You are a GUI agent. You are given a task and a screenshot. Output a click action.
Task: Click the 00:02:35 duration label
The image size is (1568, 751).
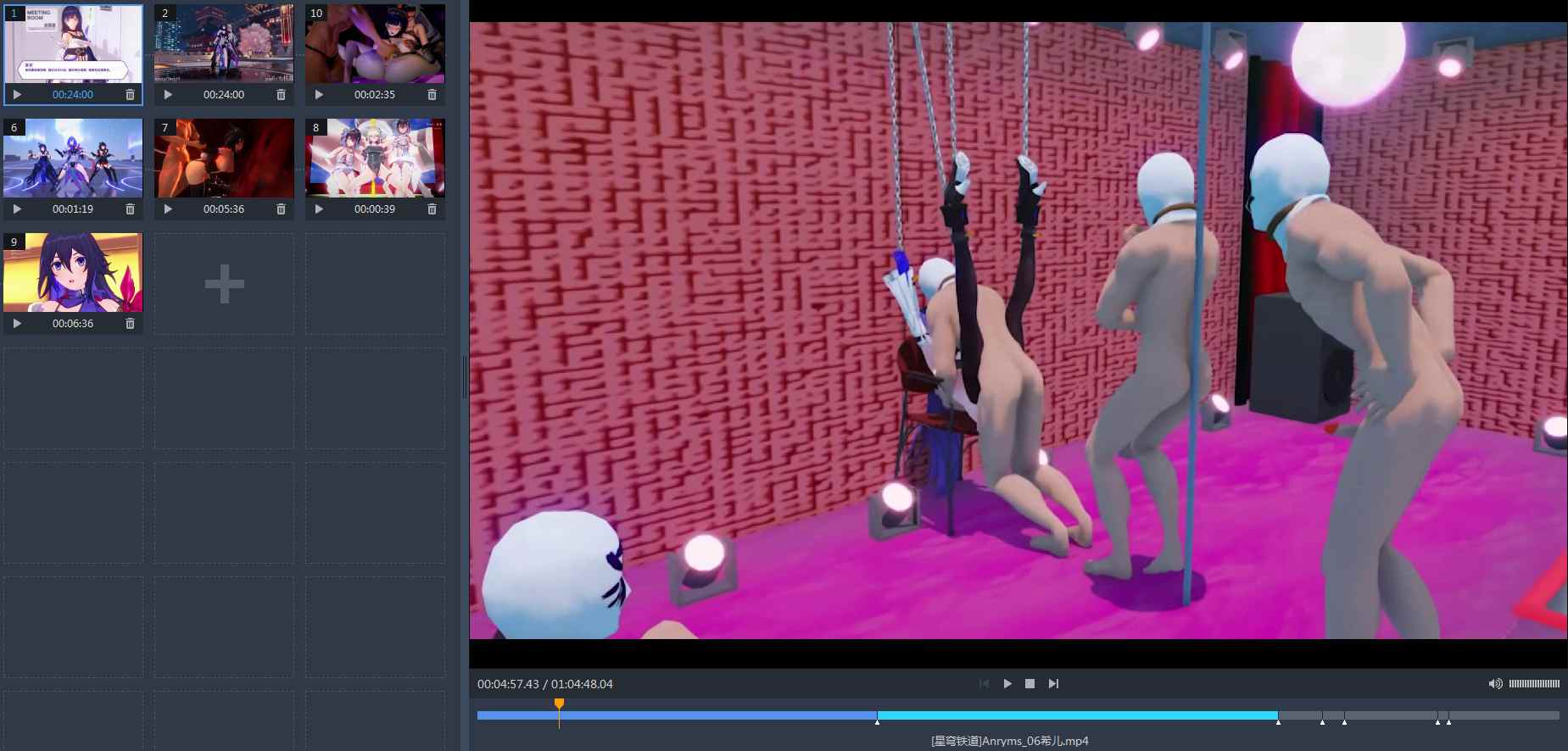pos(375,95)
